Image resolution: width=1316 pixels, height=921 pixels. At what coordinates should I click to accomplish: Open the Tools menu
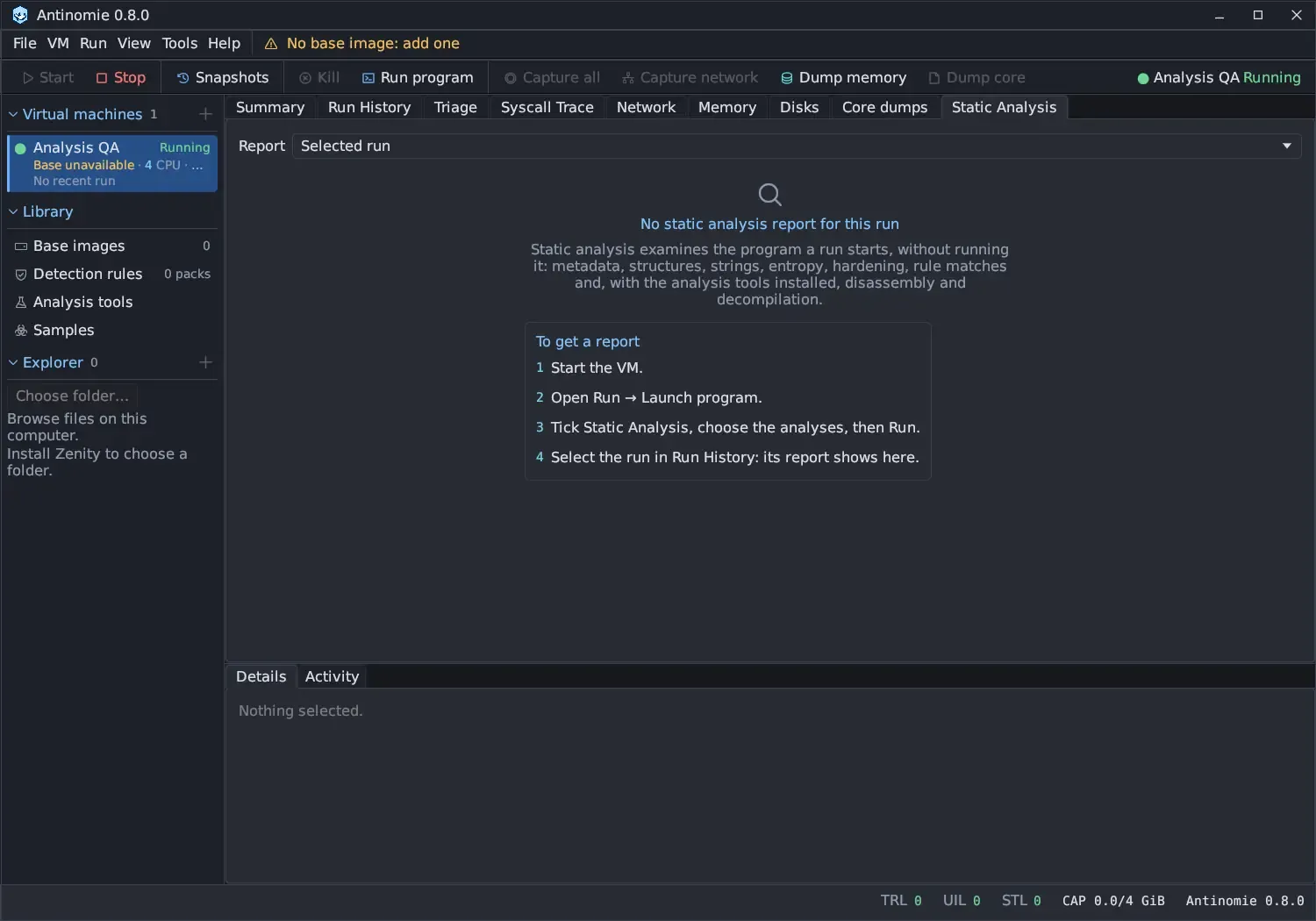180,43
